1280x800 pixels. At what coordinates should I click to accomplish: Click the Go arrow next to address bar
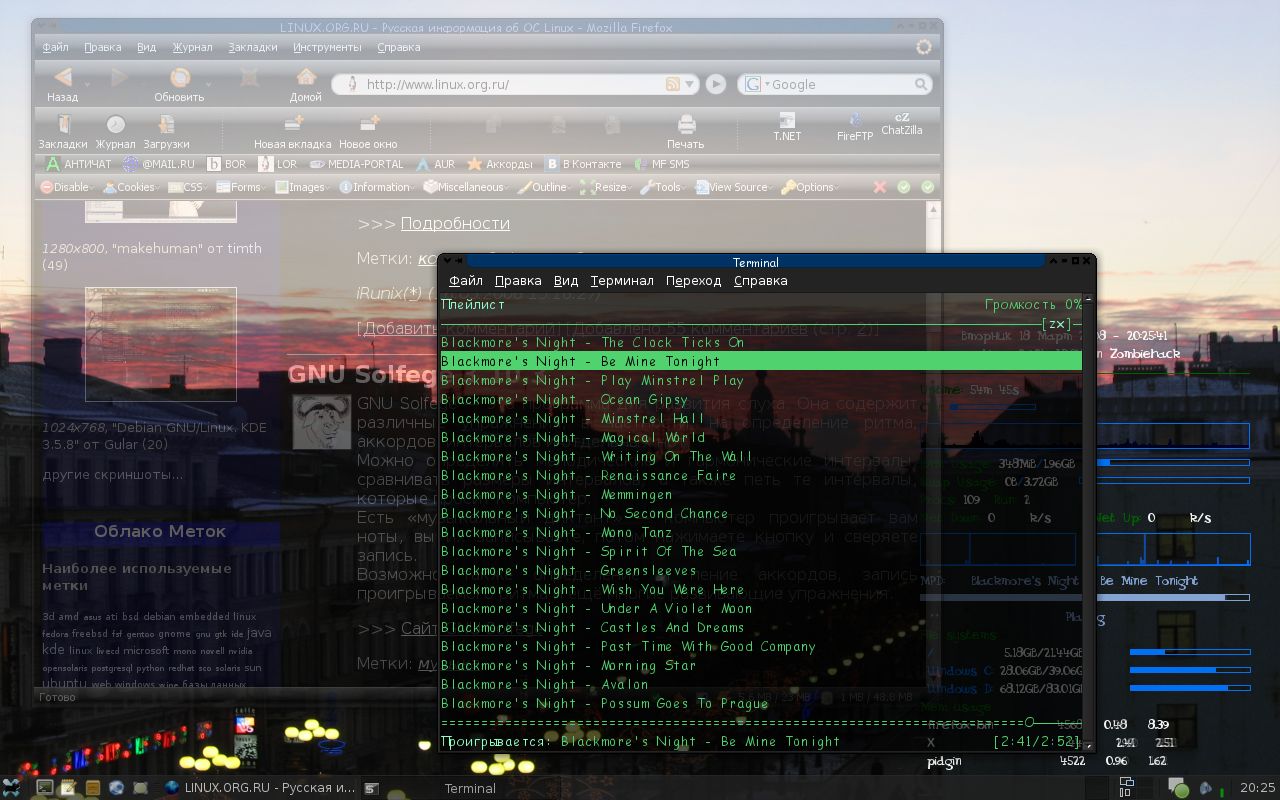[x=716, y=84]
